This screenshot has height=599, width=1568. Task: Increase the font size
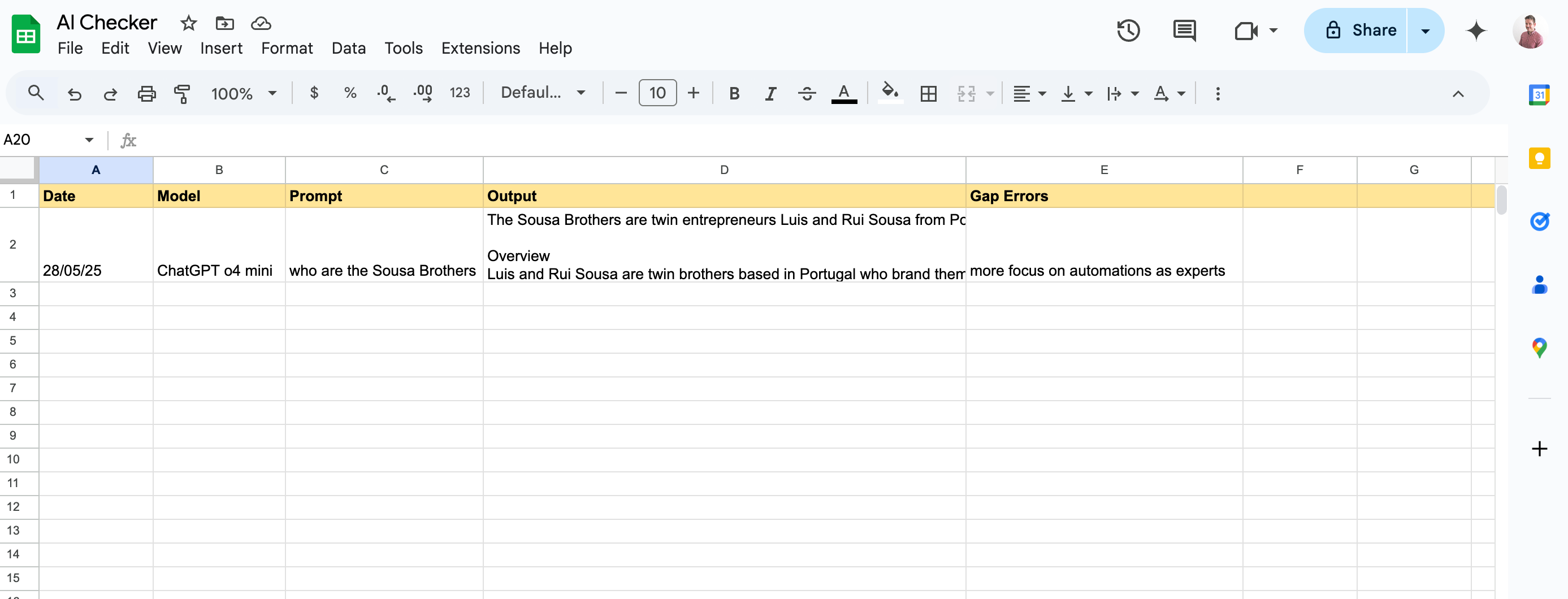pyautogui.click(x=692, y=93)
